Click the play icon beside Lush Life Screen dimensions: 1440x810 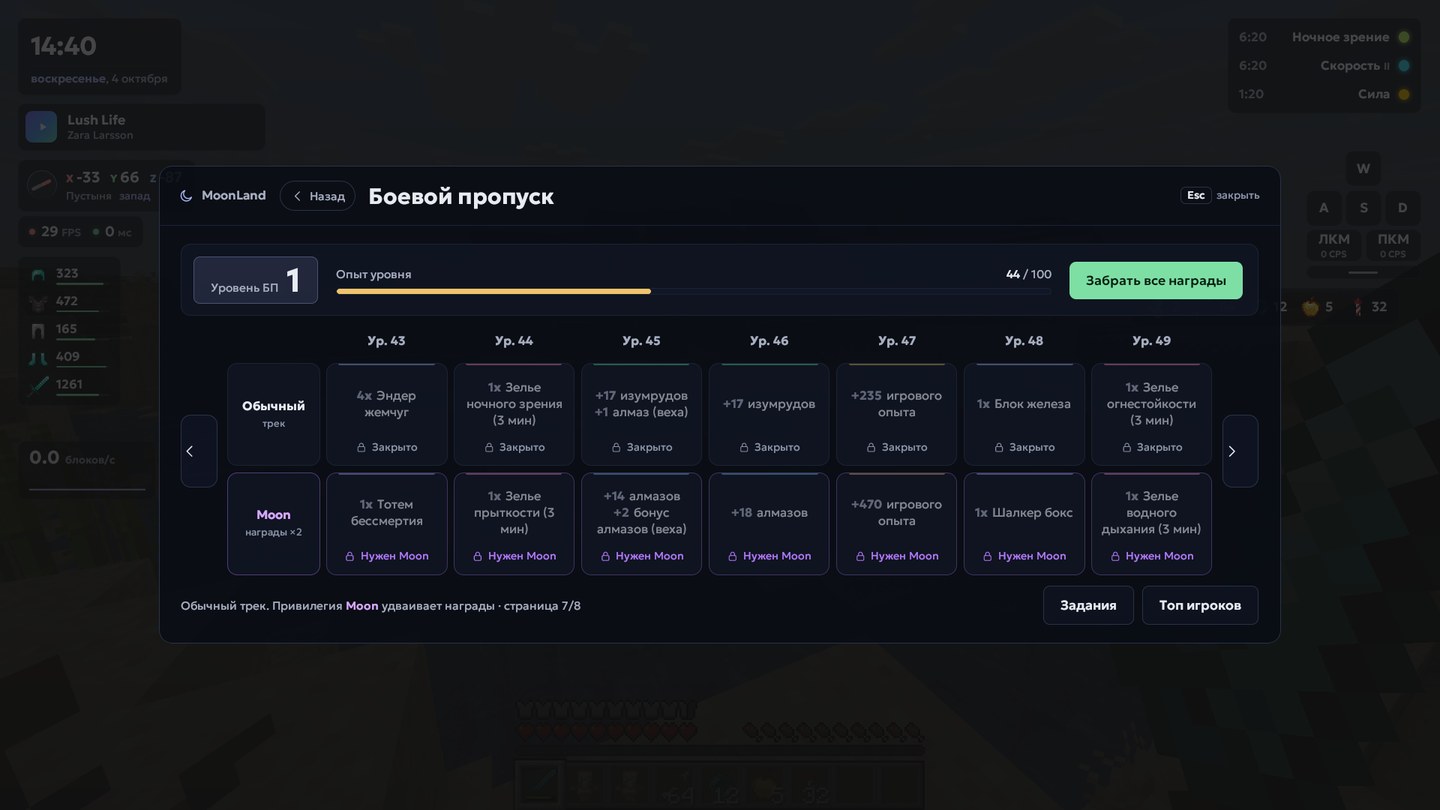[41, 127]
